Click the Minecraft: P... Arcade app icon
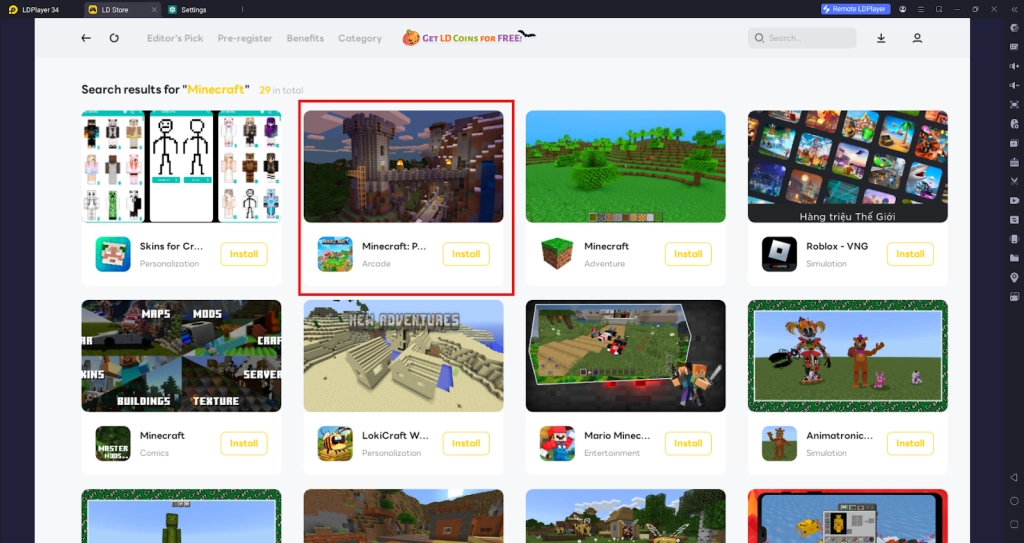Screen dimensions: 1024x543 pos(335,254)
